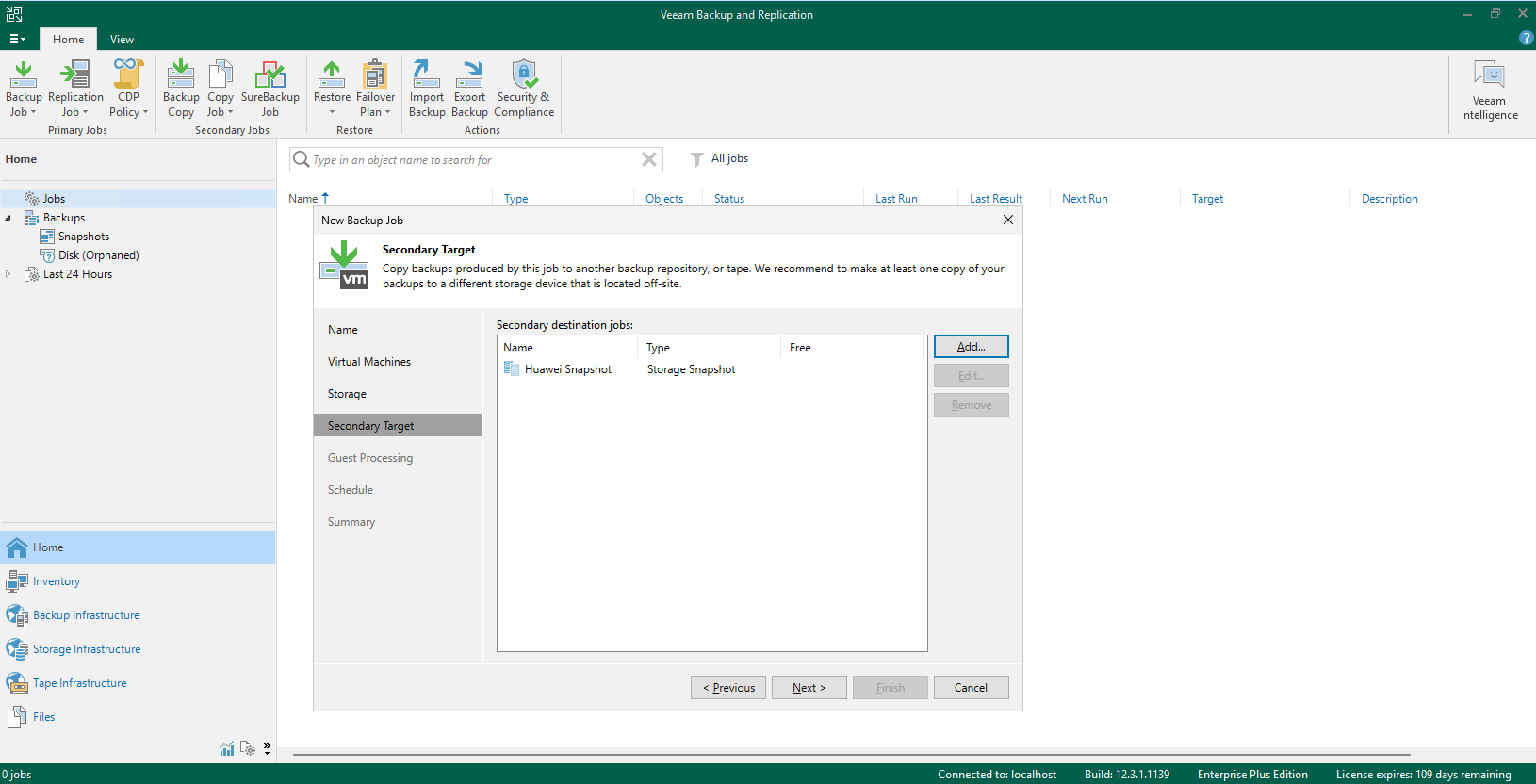Click Cancel in the wizard
The height and width of the screenshot is (784, 1536).
tap(972, 688)
